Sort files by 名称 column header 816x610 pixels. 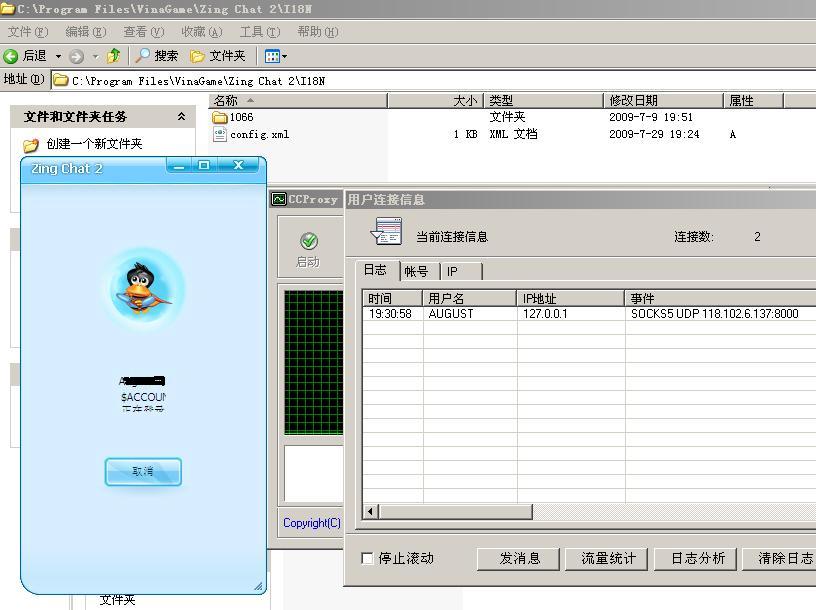[x=298, y=100]
